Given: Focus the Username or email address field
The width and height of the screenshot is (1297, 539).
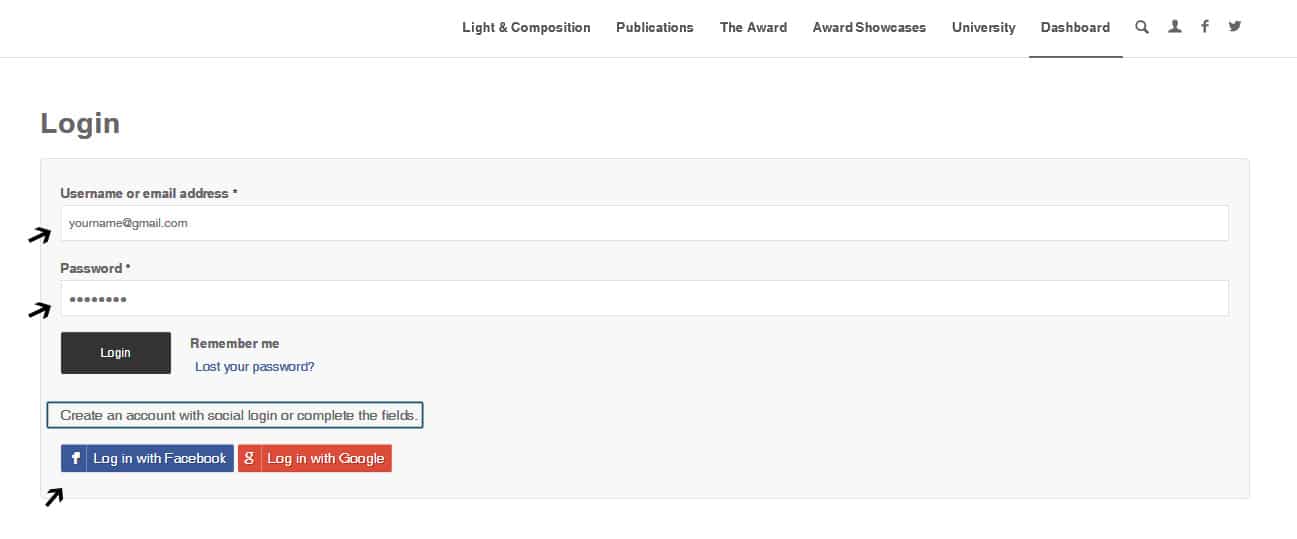Looking at the screenshot, I should [x=644, y=223].
